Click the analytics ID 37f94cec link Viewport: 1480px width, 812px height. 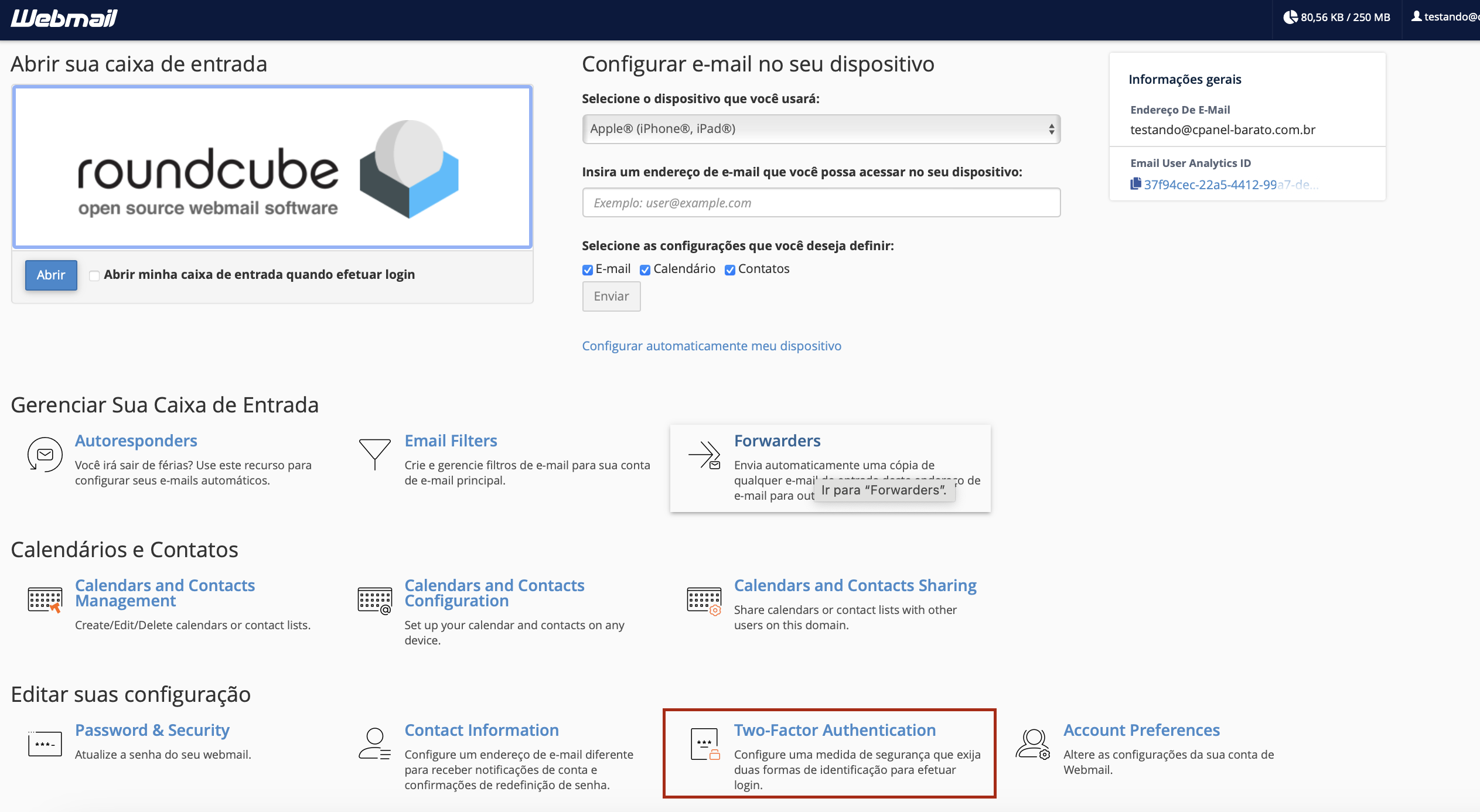pyautogui.click(x=1231, y=185)
